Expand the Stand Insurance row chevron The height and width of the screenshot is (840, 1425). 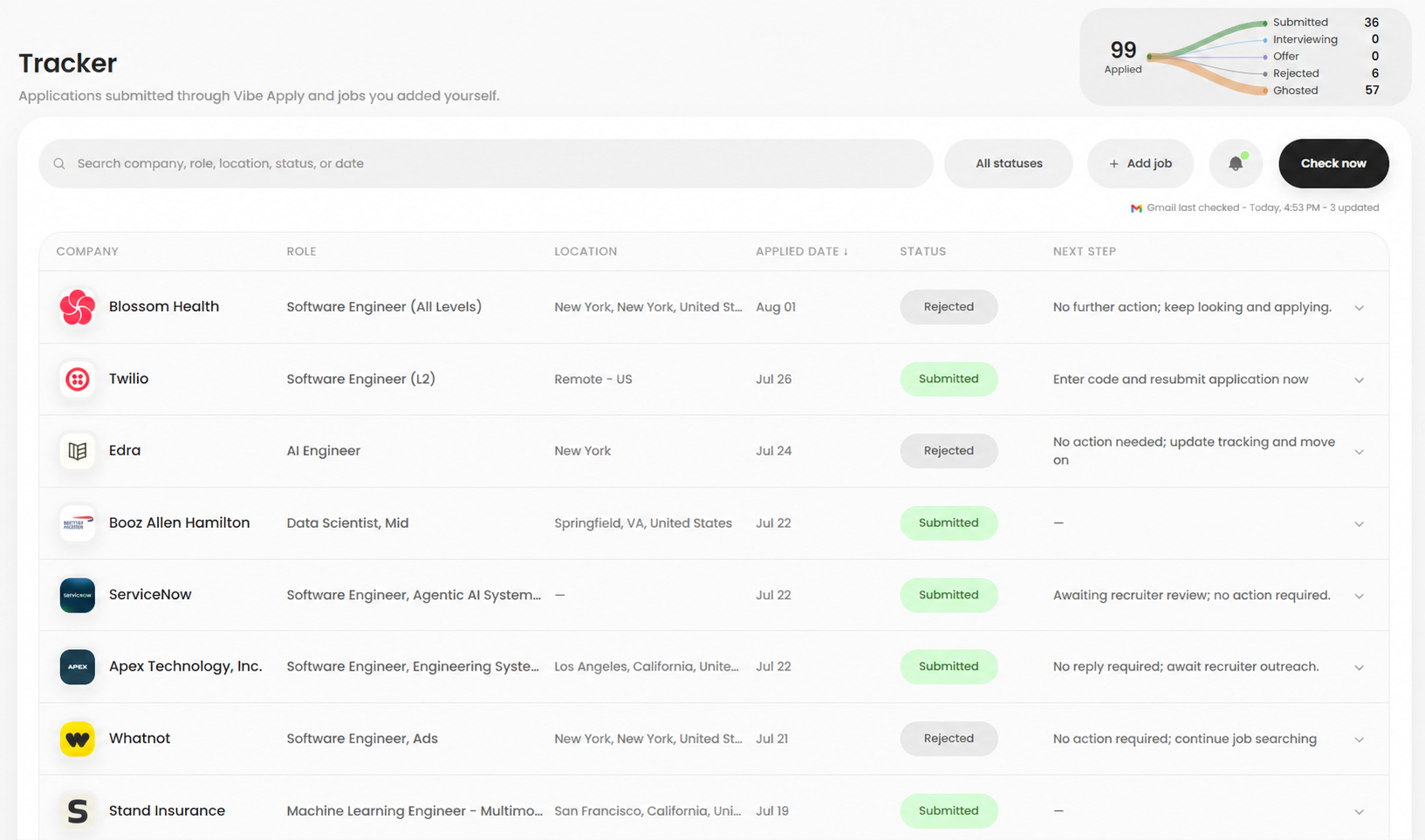pos(1359,812)
